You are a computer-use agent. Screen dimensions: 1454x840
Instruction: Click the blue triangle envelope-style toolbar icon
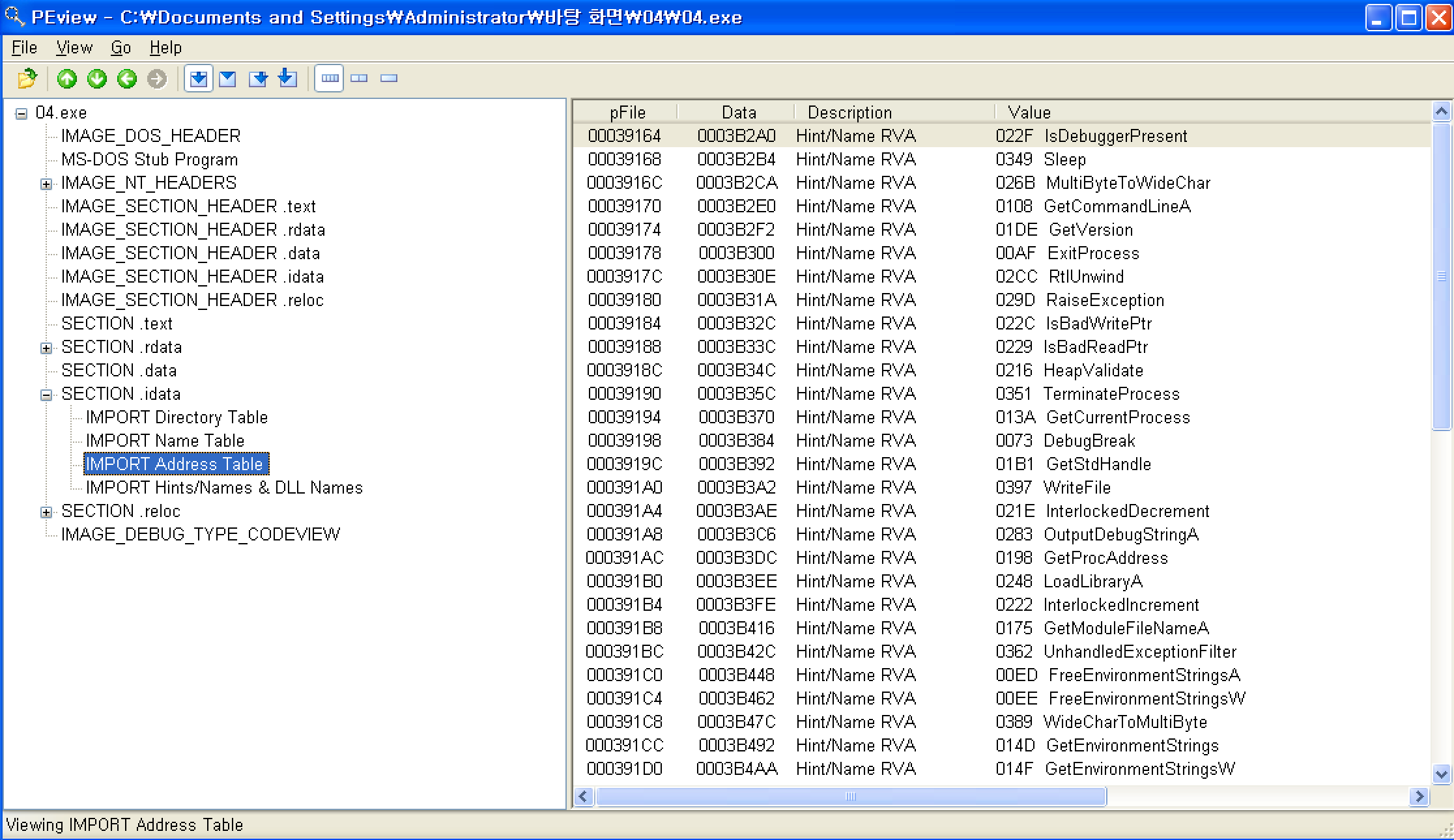click(x=228, y=79)
